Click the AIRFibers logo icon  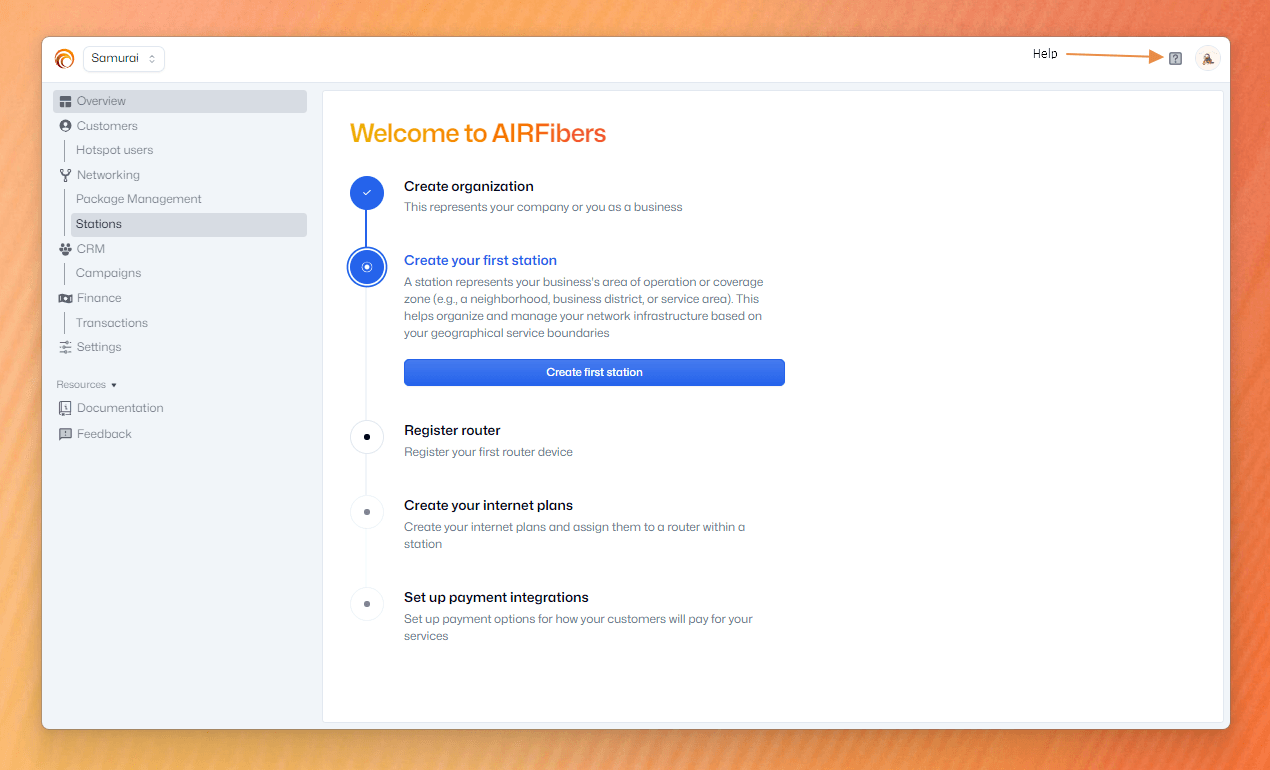(65, 59)
